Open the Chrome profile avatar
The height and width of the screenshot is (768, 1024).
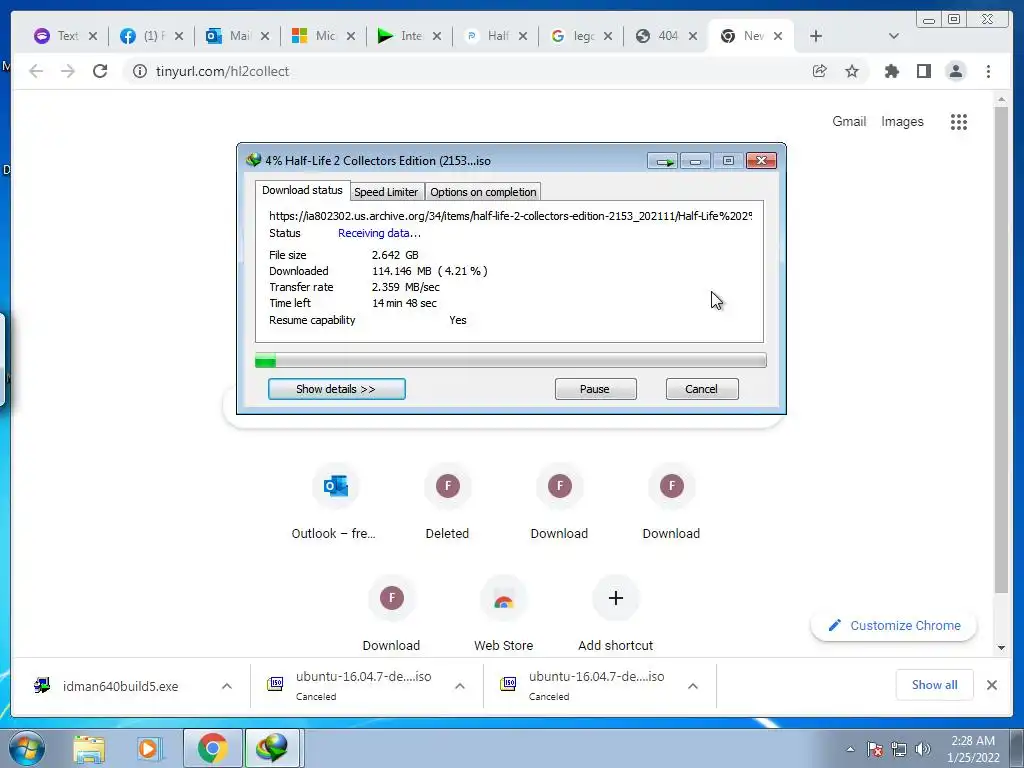point(955,71)
